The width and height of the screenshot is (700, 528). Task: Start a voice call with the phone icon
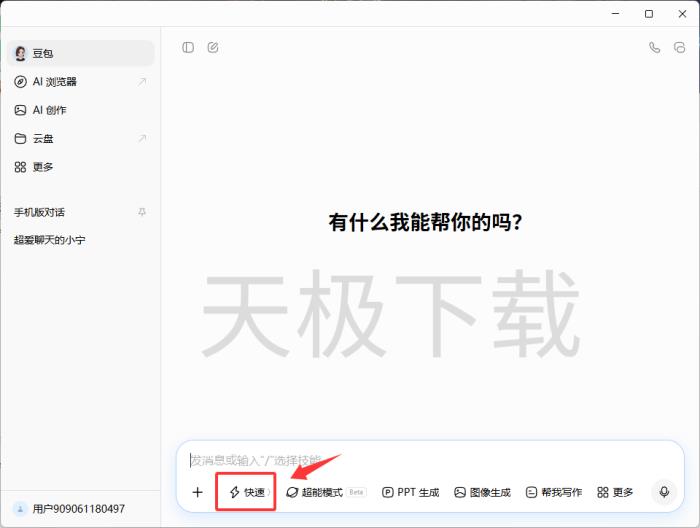(654, 47)
